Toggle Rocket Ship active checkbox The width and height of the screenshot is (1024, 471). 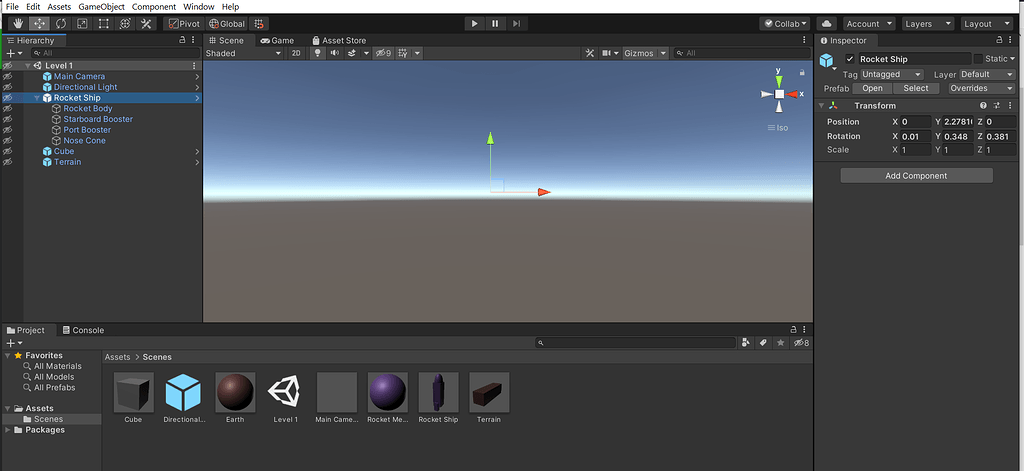[850, 59]
